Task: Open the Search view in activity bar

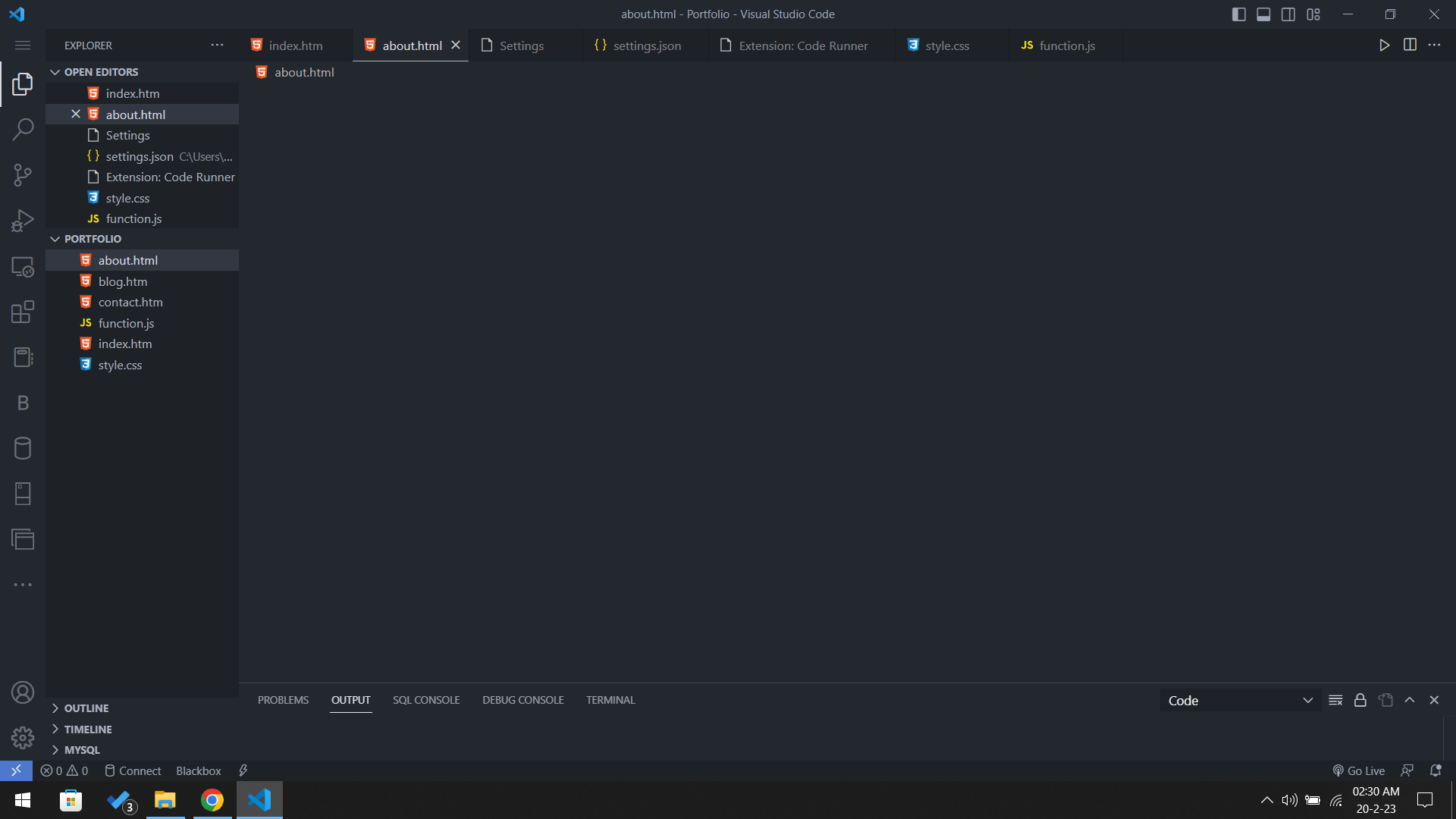Action: 23,130
